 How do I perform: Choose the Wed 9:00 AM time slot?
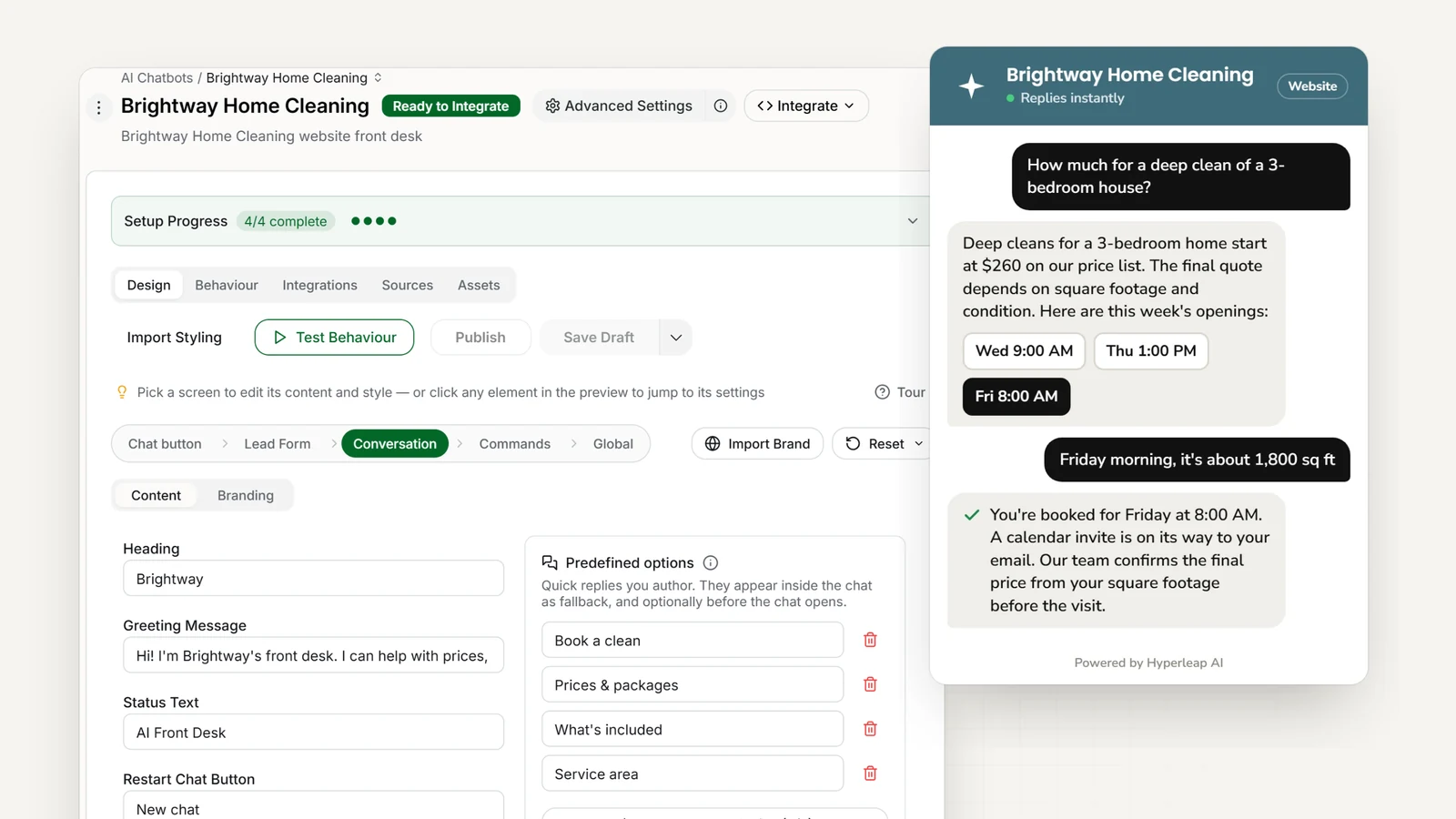[x=1024, y=350]
